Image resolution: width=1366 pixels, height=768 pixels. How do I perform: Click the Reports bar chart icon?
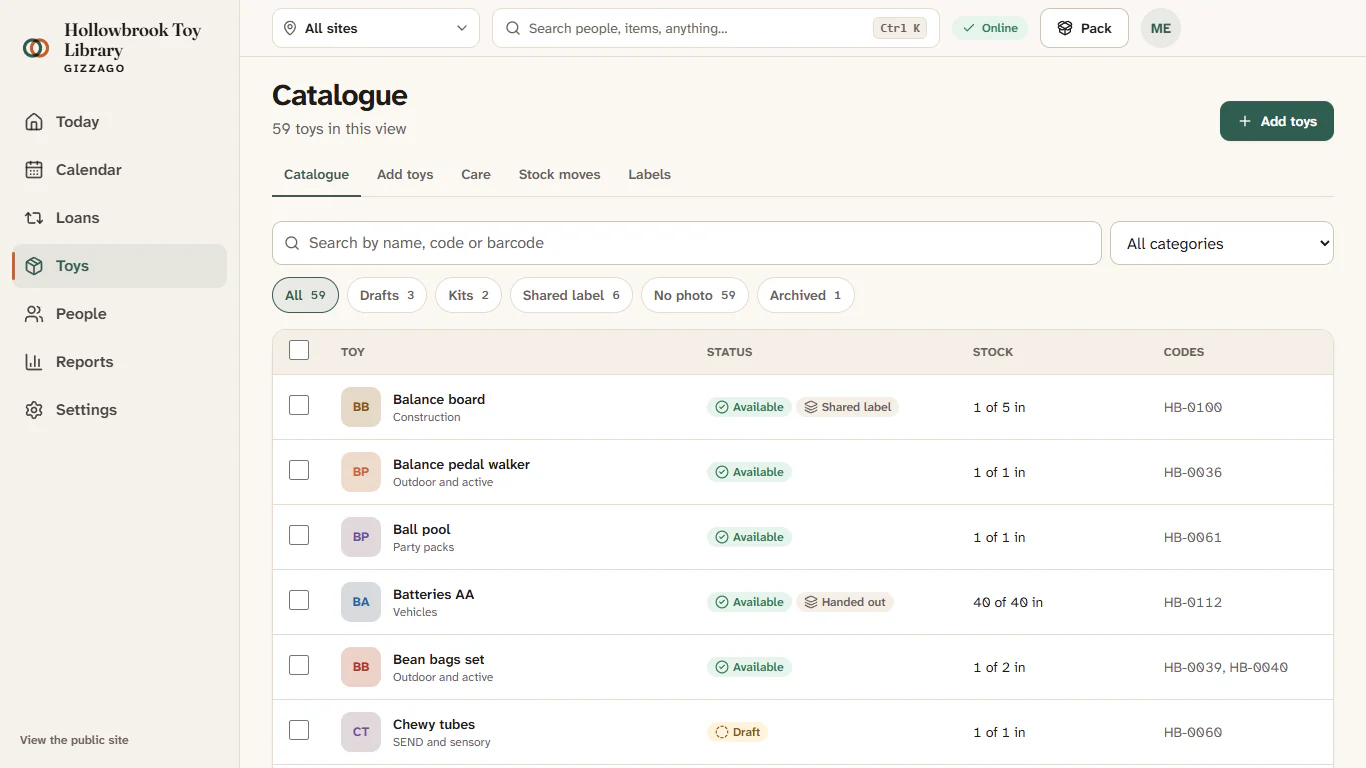[34, 362]
